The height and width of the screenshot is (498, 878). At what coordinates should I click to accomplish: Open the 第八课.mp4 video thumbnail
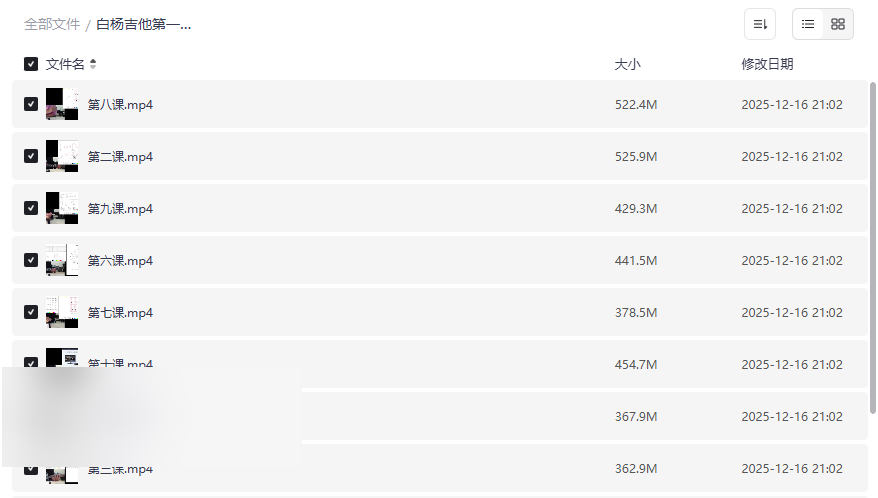[x=62, y=104]
